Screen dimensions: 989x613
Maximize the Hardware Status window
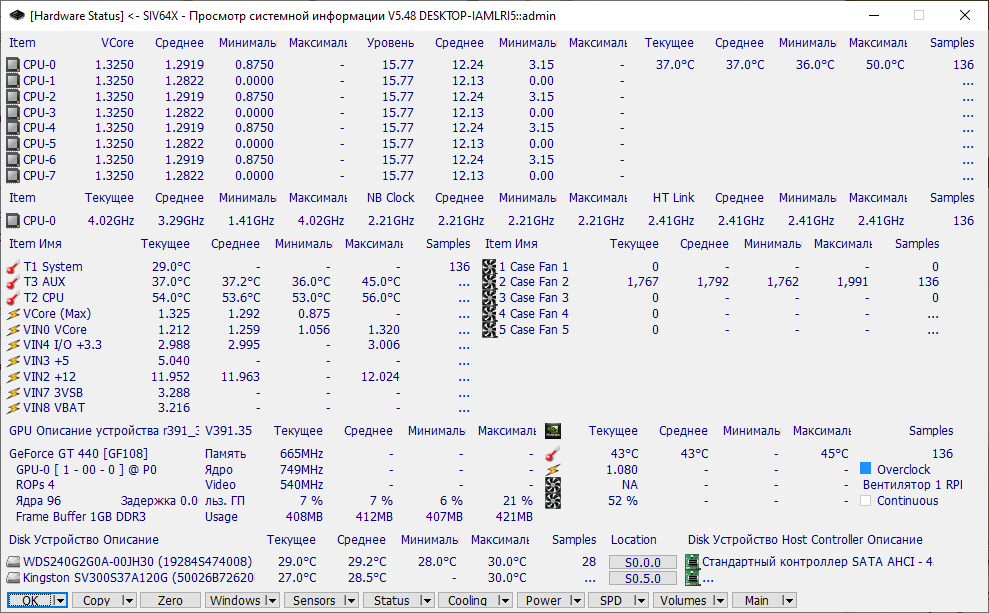point(919,15)
